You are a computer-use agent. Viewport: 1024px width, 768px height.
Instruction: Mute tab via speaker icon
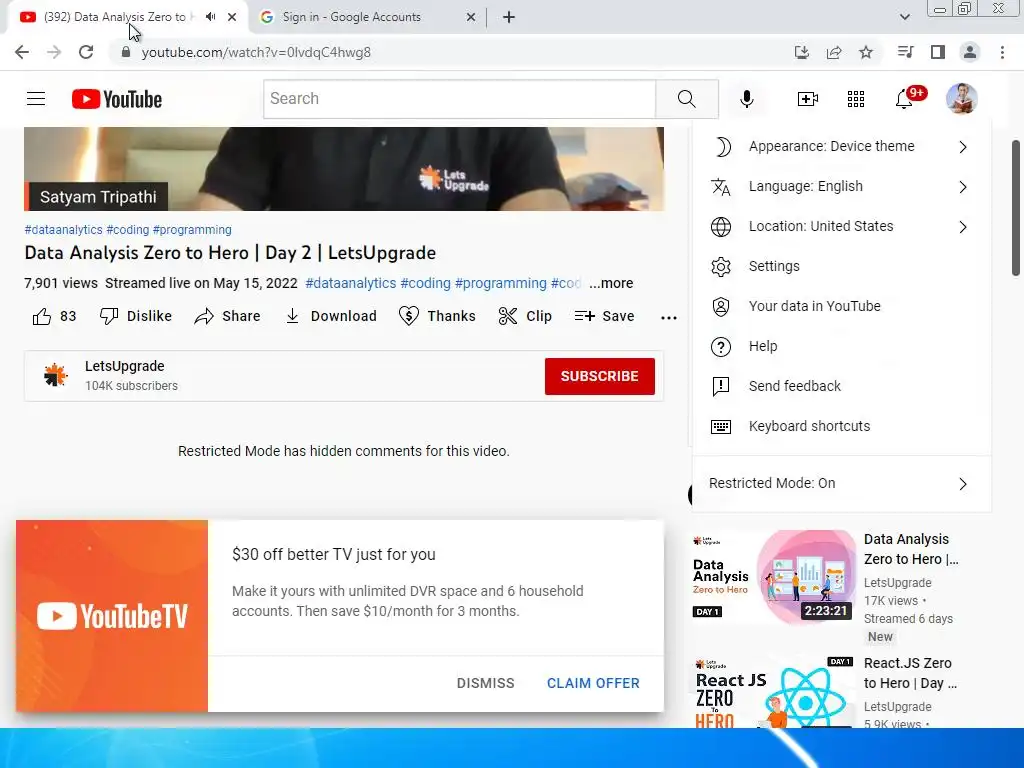click(x=210, y=17)
